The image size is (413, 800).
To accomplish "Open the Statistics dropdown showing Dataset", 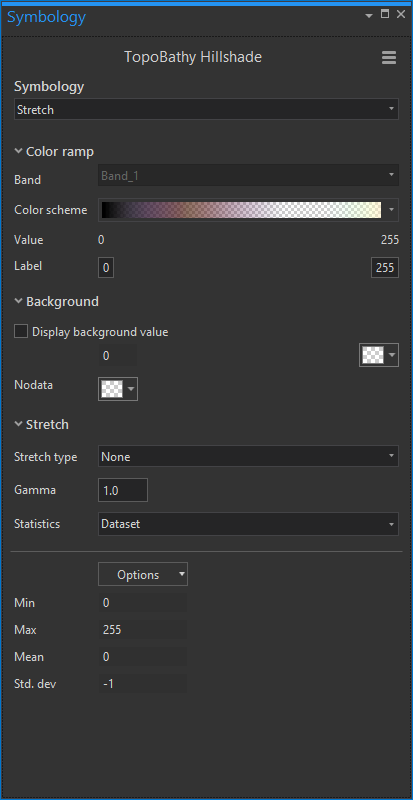I will [248, 523].
